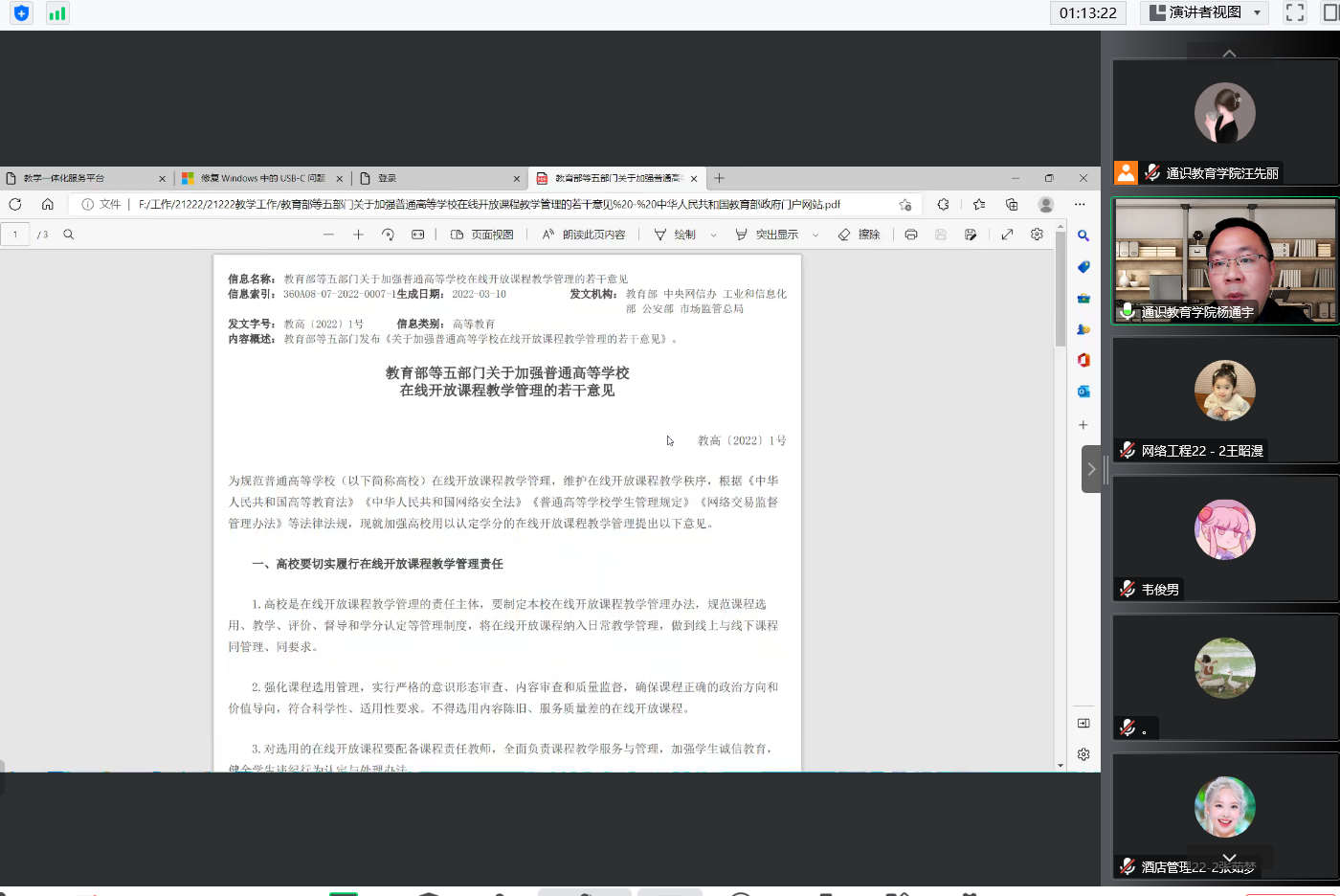The image size is (1340, 896).
Task: Select 杨通宇 video thumbnail
Action: (x=1224, y=260)
